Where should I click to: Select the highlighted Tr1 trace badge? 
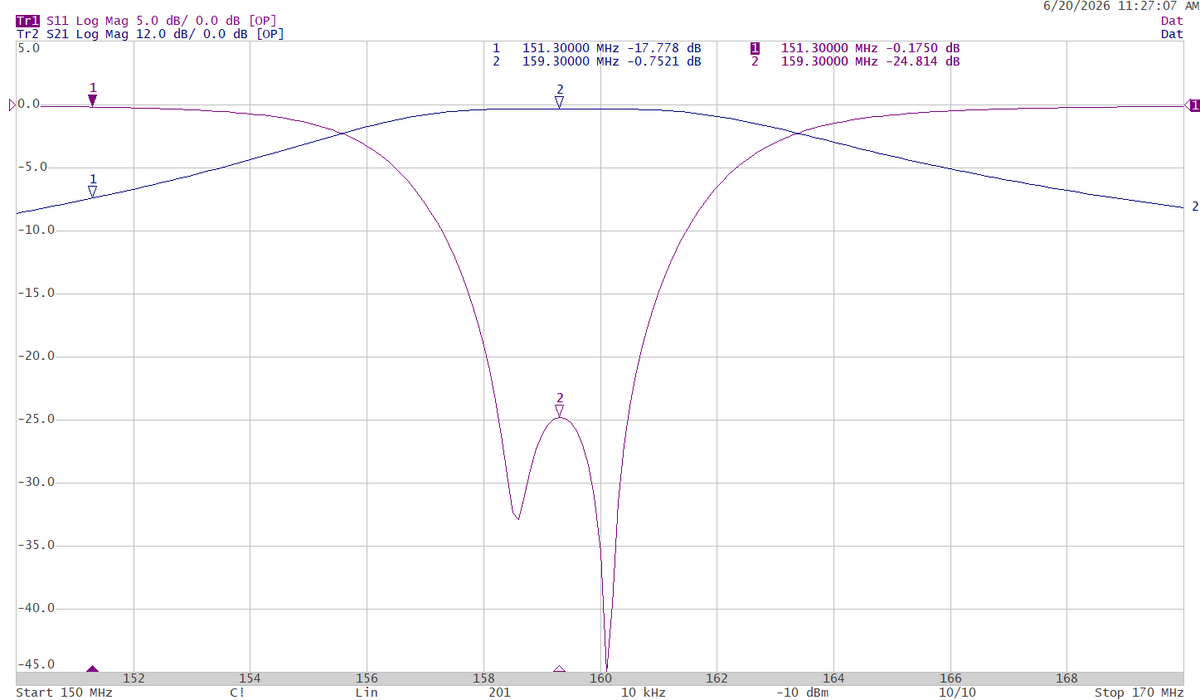coord(29,20)
